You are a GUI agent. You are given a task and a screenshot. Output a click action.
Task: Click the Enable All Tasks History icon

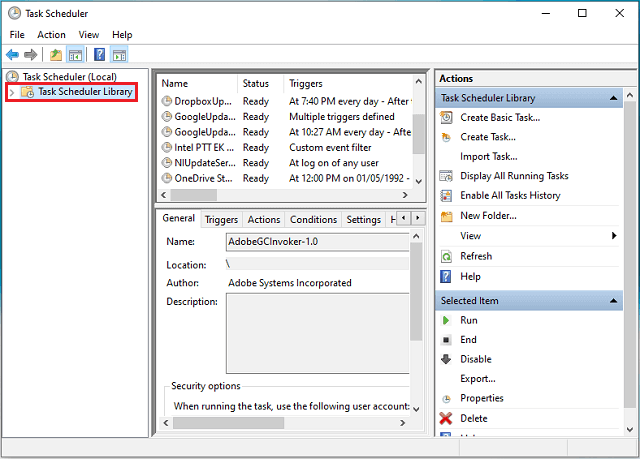click(446, 195)
